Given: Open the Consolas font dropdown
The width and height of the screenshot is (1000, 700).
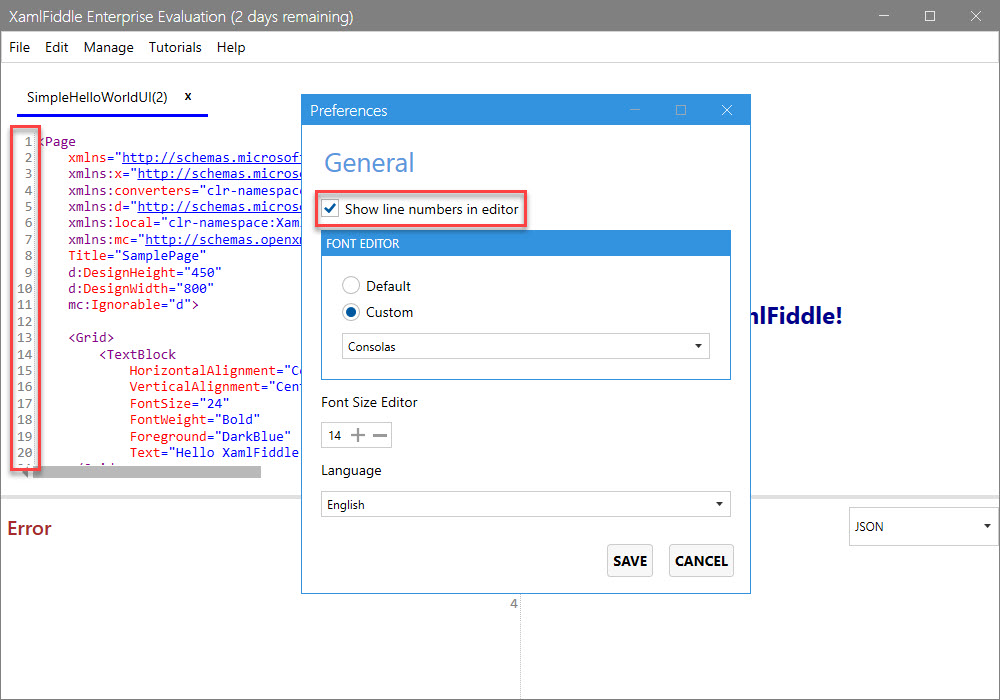Looking at the screenshot, I should tap(526, 346).
